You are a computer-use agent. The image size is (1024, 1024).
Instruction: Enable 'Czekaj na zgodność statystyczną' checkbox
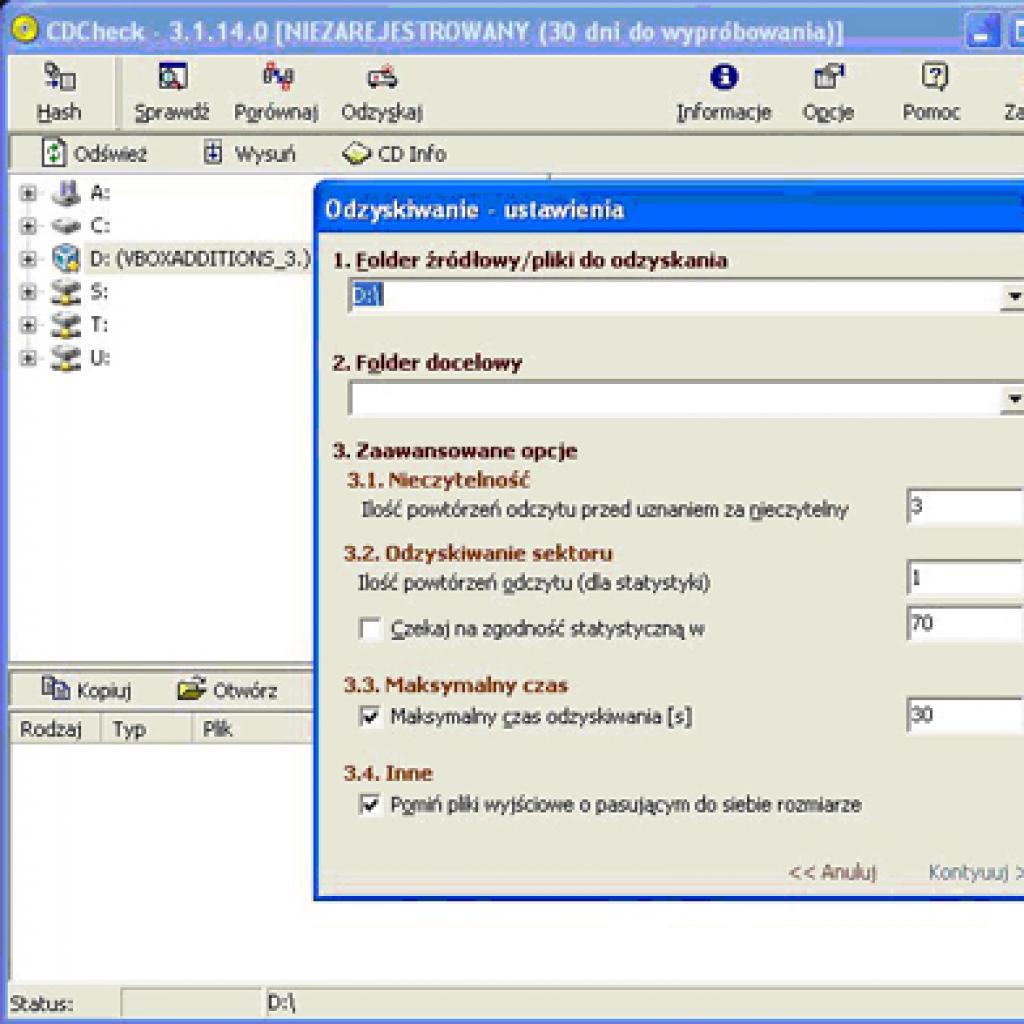click(x=370, y=629)
